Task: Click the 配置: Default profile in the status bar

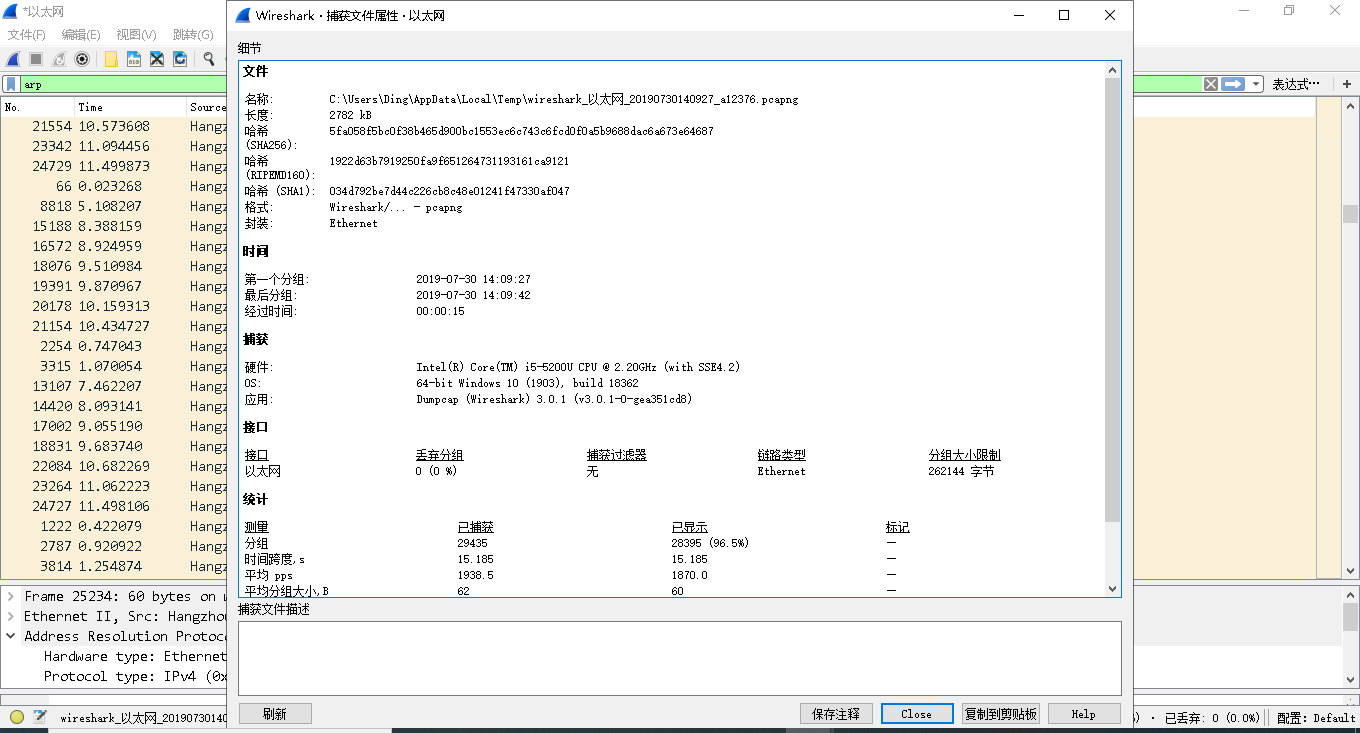Action: (1318, 718)
